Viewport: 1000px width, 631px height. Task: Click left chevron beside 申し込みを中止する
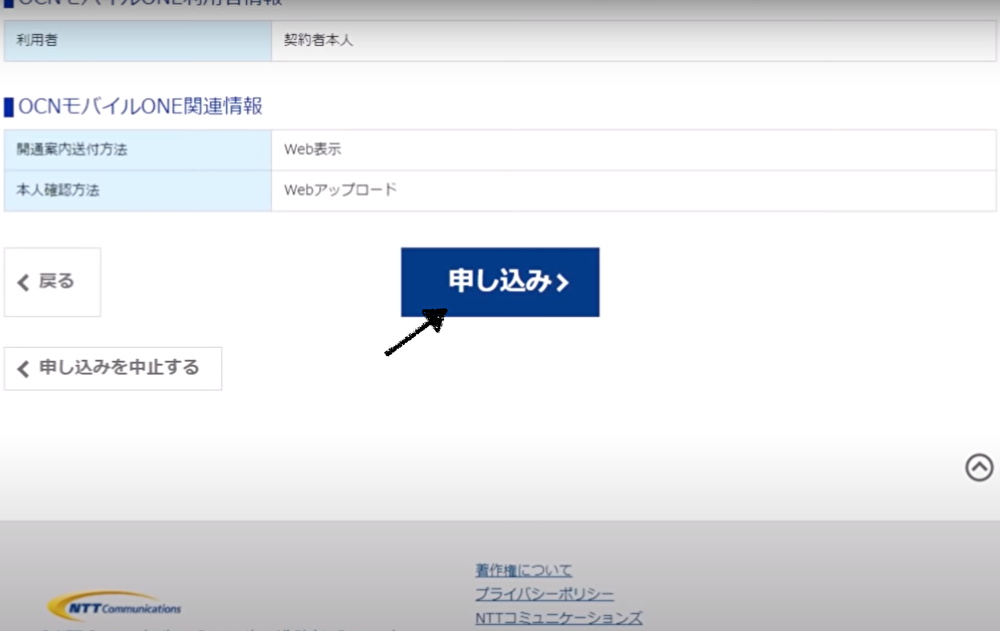click(x=24, y=369)
